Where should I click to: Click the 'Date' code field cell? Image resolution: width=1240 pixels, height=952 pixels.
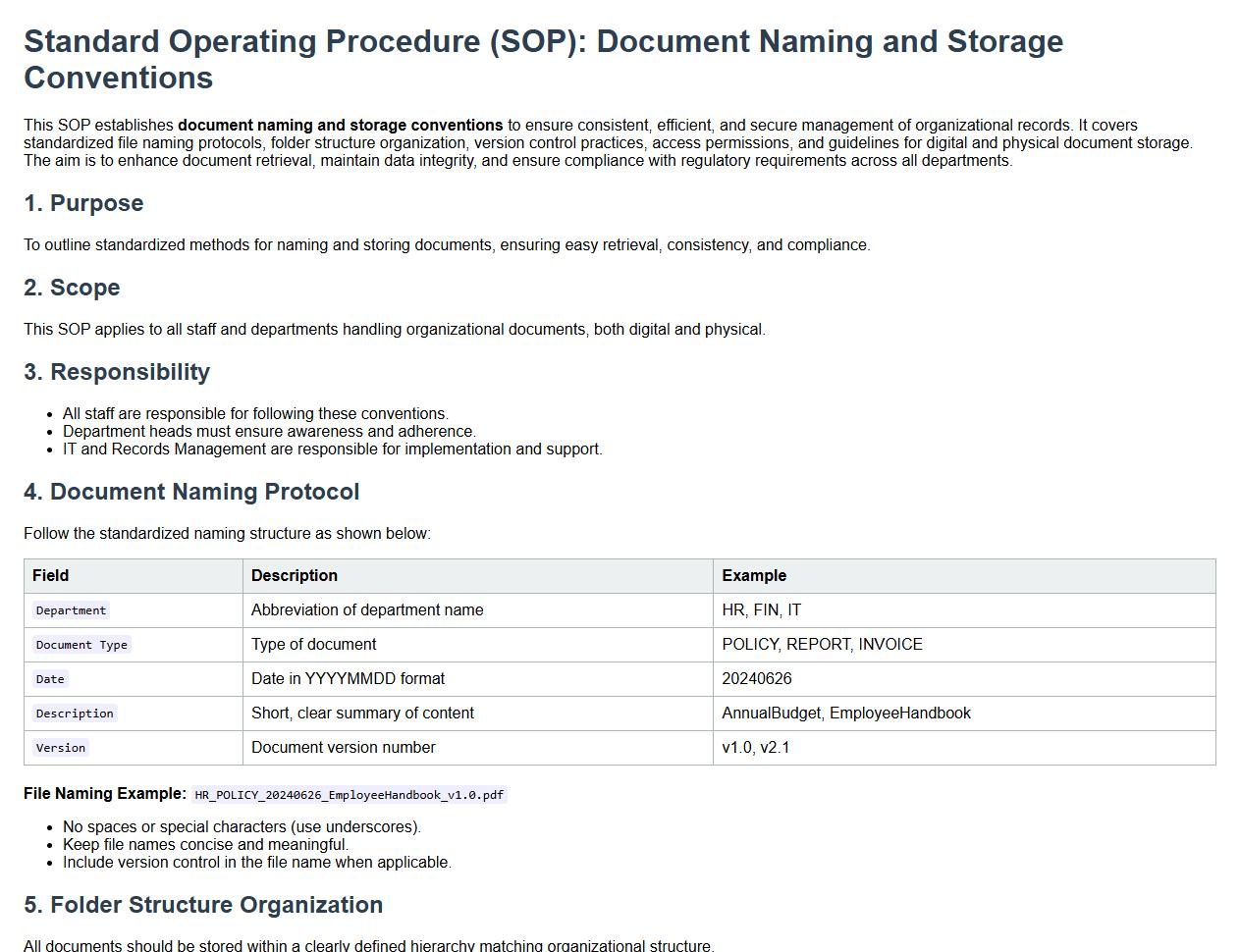pos(50,679)
